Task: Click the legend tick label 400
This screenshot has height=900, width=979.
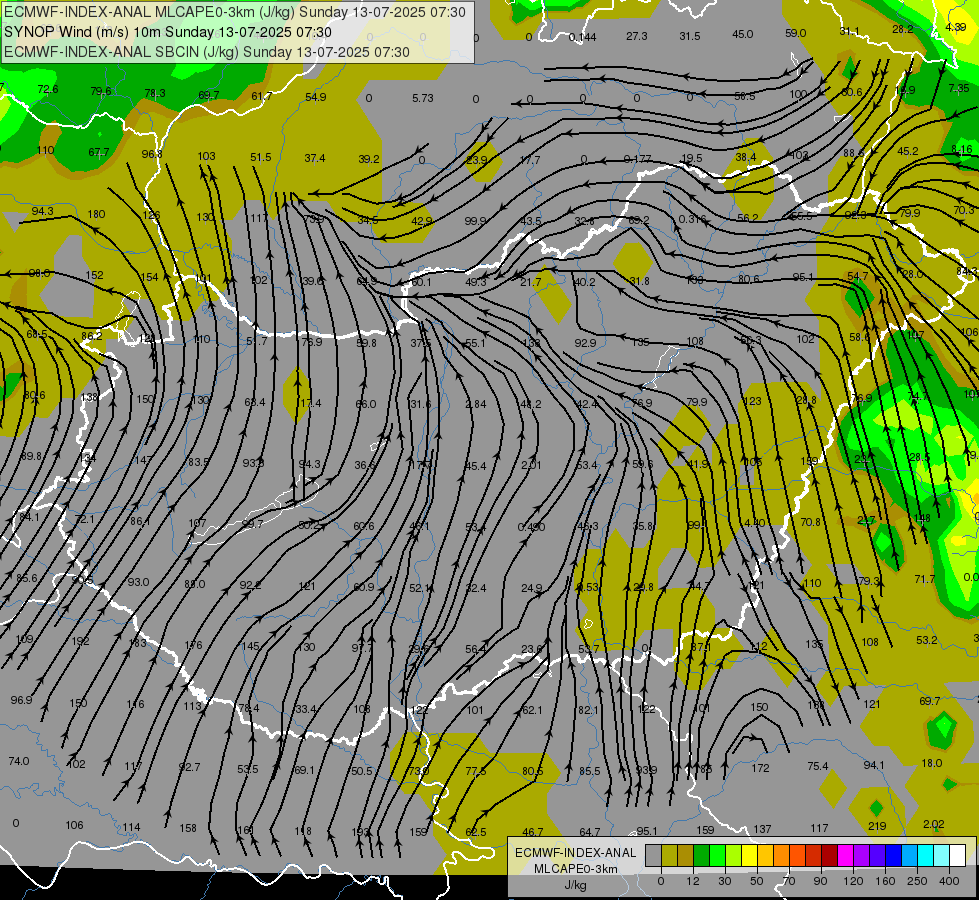Action: tap(950, 881)
